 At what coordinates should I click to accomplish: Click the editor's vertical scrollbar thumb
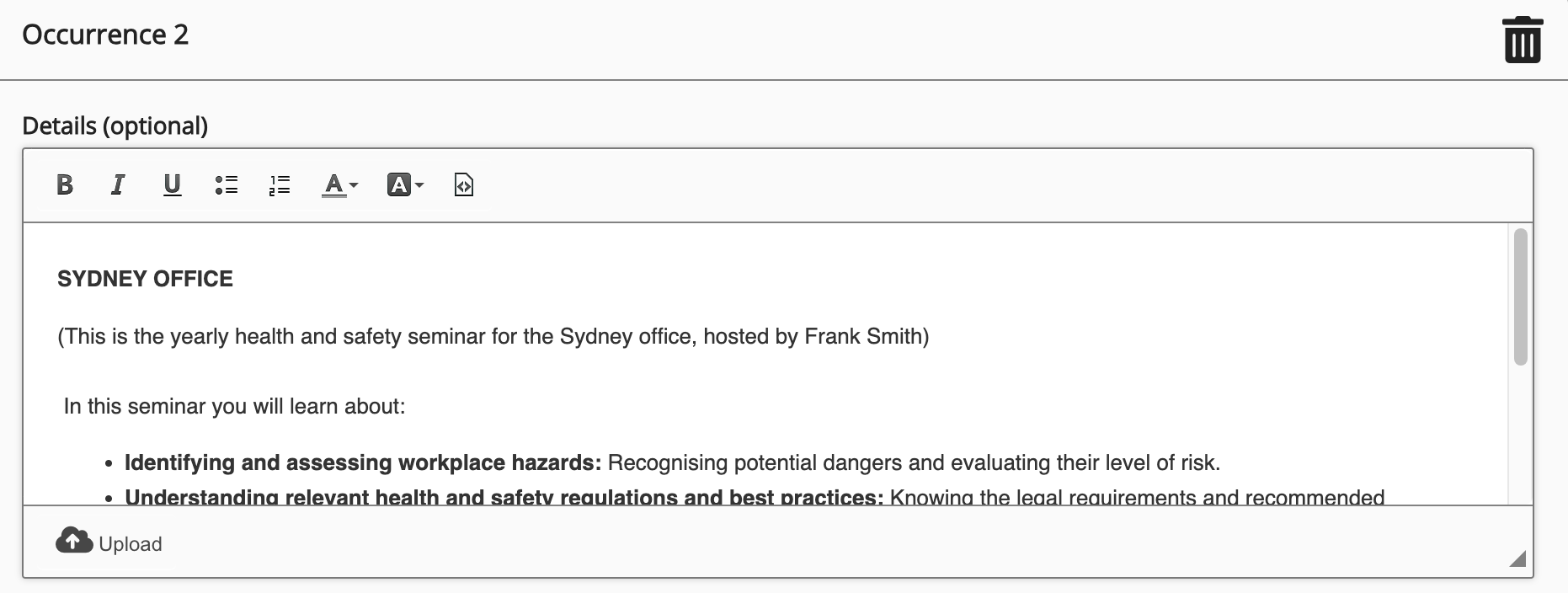click(1520, 296)
